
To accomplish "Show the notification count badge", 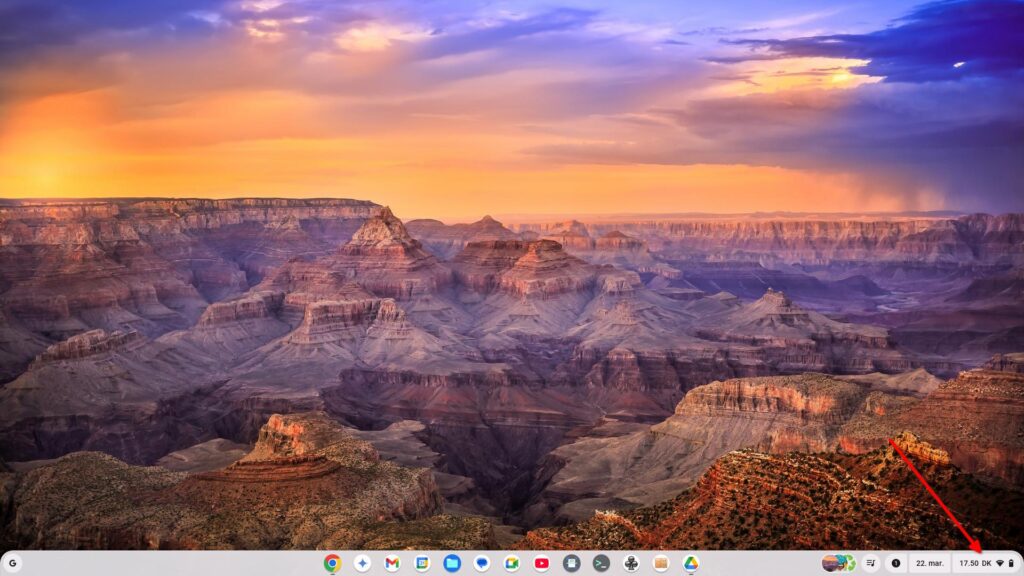I will pyautogui.click(x=896, y=563).
